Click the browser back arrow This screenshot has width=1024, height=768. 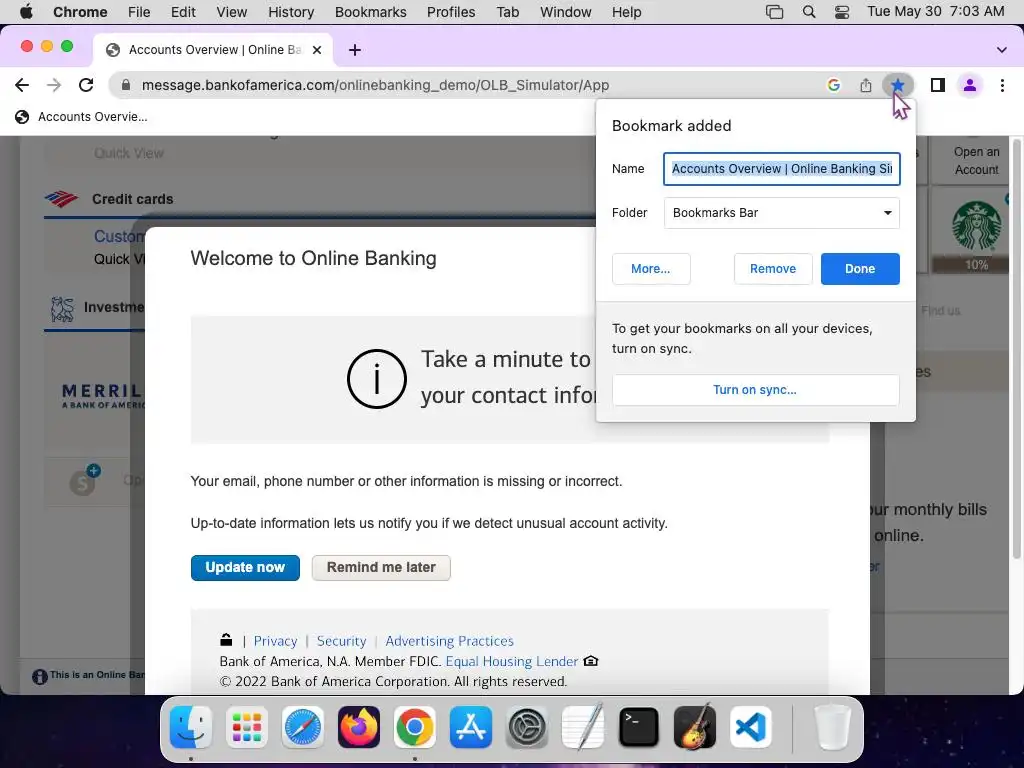tap(22, 85)
